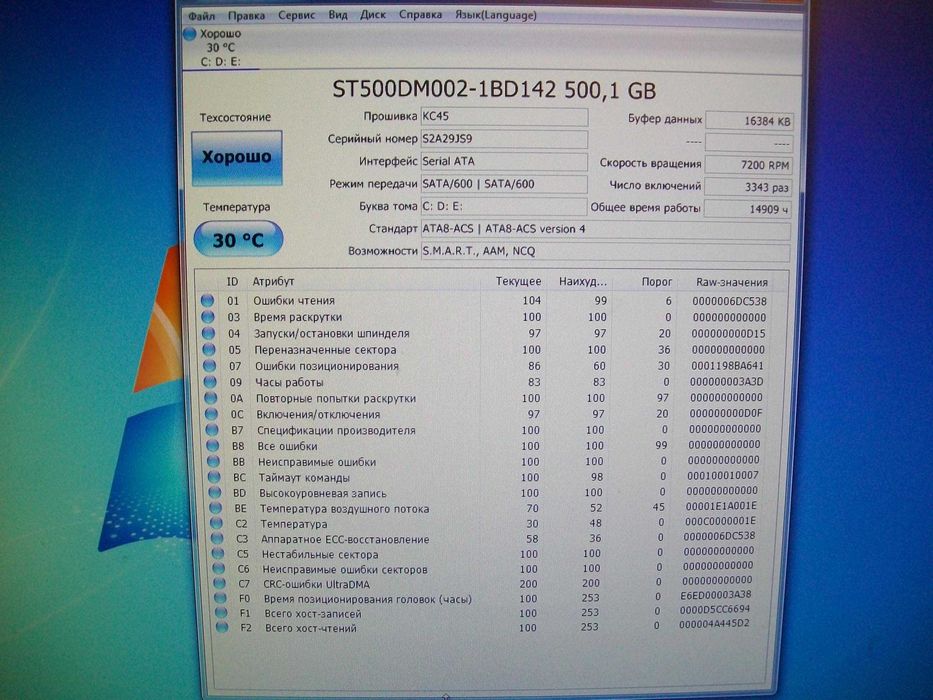The image size is (933, 700).
Task: Click status icon for Ошибки позиционирования row
Action: pyautogui.click(x=209, y=365)
